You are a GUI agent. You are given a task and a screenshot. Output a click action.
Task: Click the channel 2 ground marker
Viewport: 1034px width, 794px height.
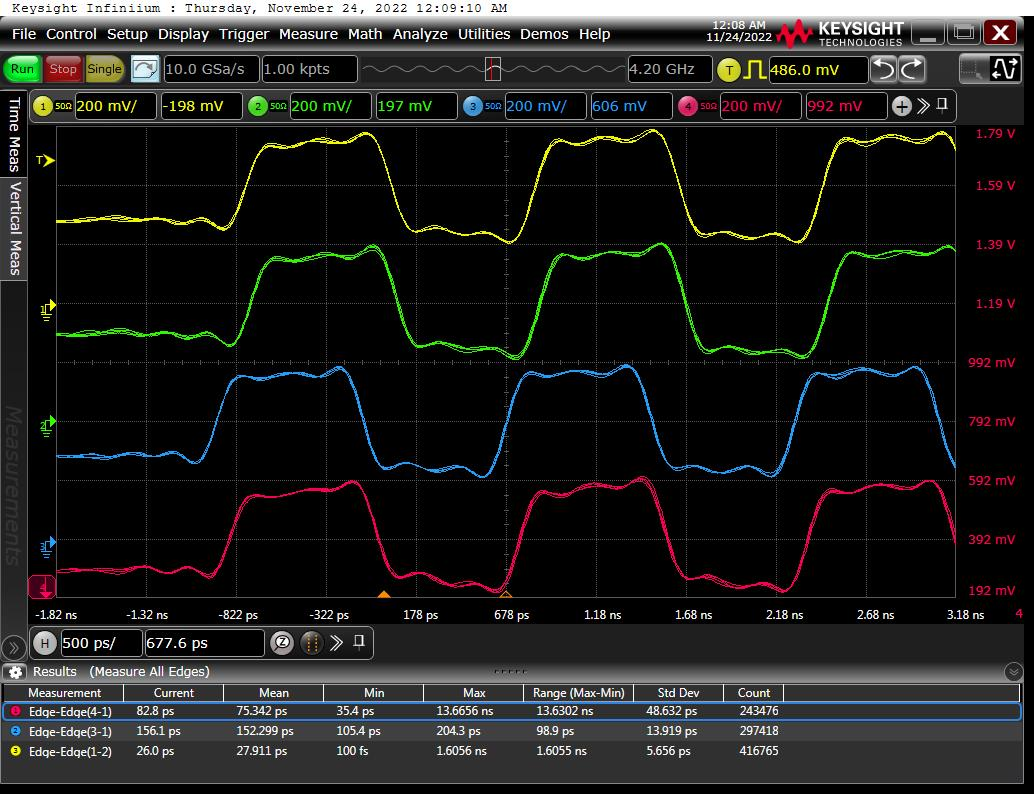47,426
